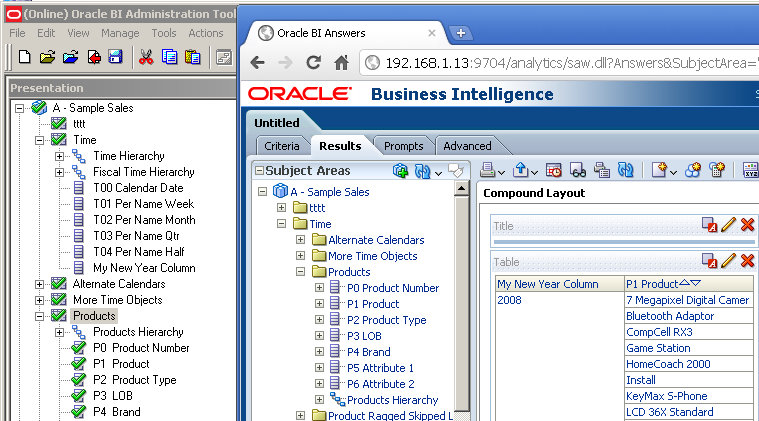Click the refresh icon in Subject Areas header
Viewport: 759px width, 421px height.
point(422,171)
